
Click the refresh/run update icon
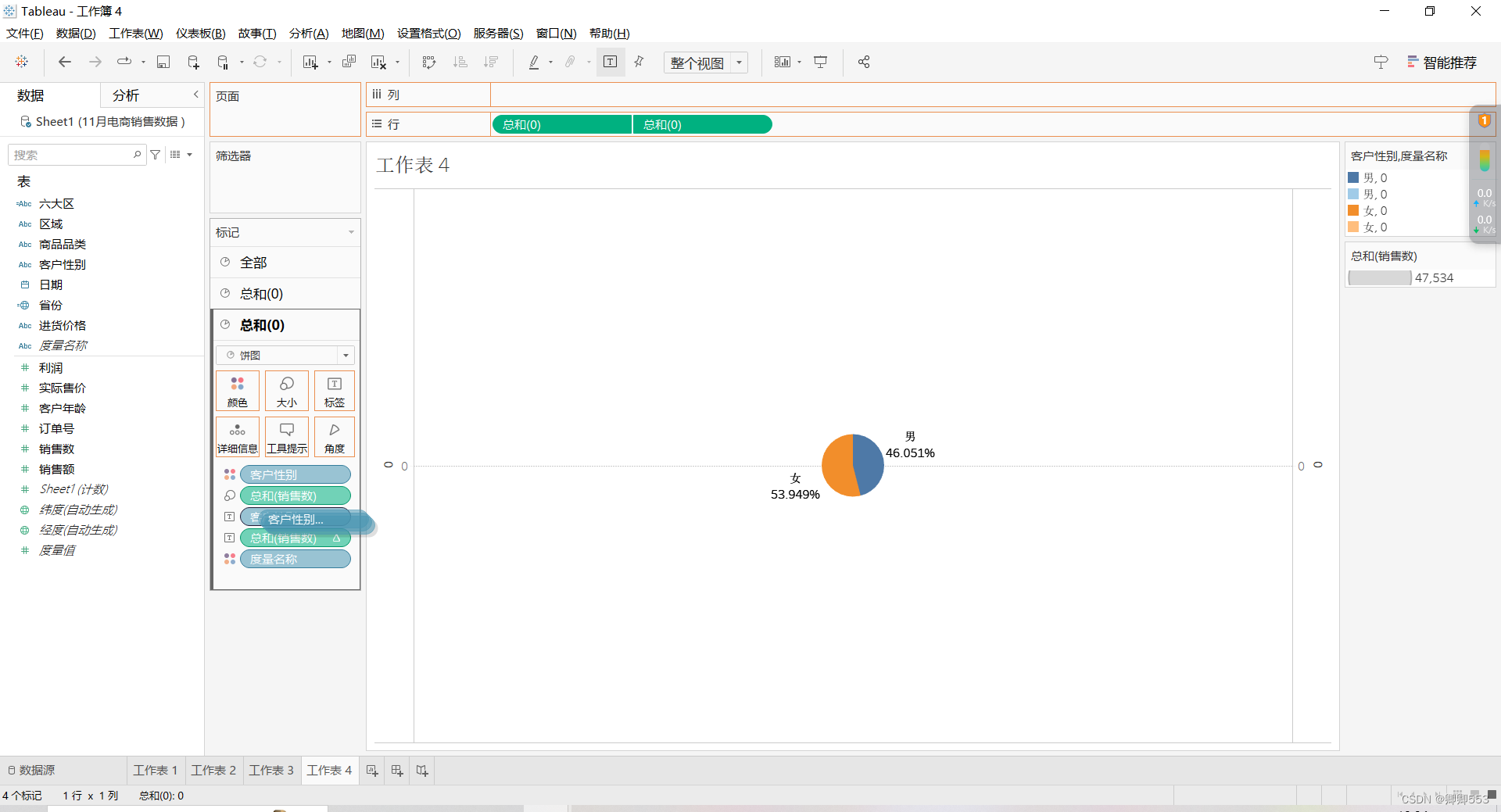(260, 62)
